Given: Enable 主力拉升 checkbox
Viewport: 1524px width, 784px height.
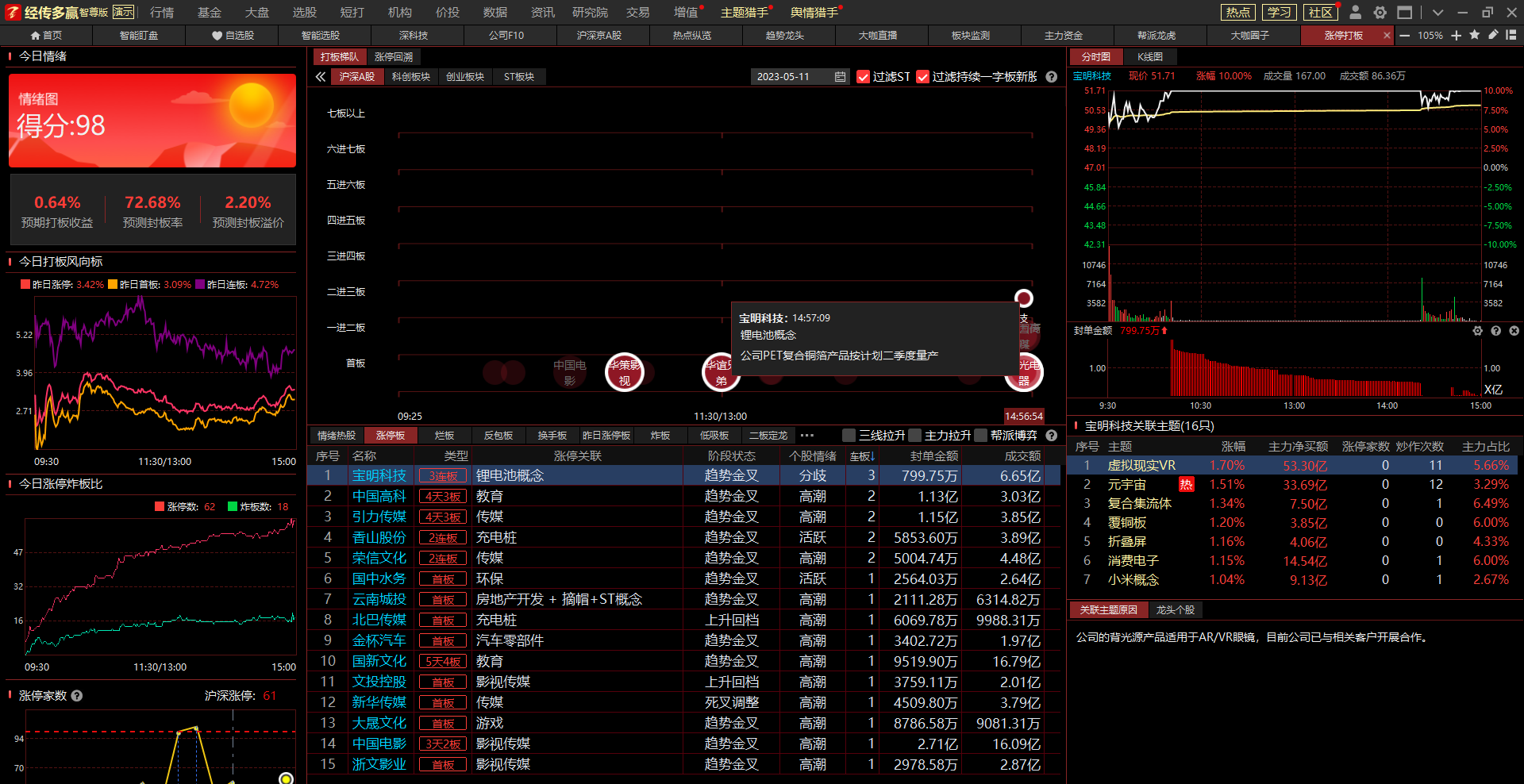Looking at the screenshot, I should (914, 435).
